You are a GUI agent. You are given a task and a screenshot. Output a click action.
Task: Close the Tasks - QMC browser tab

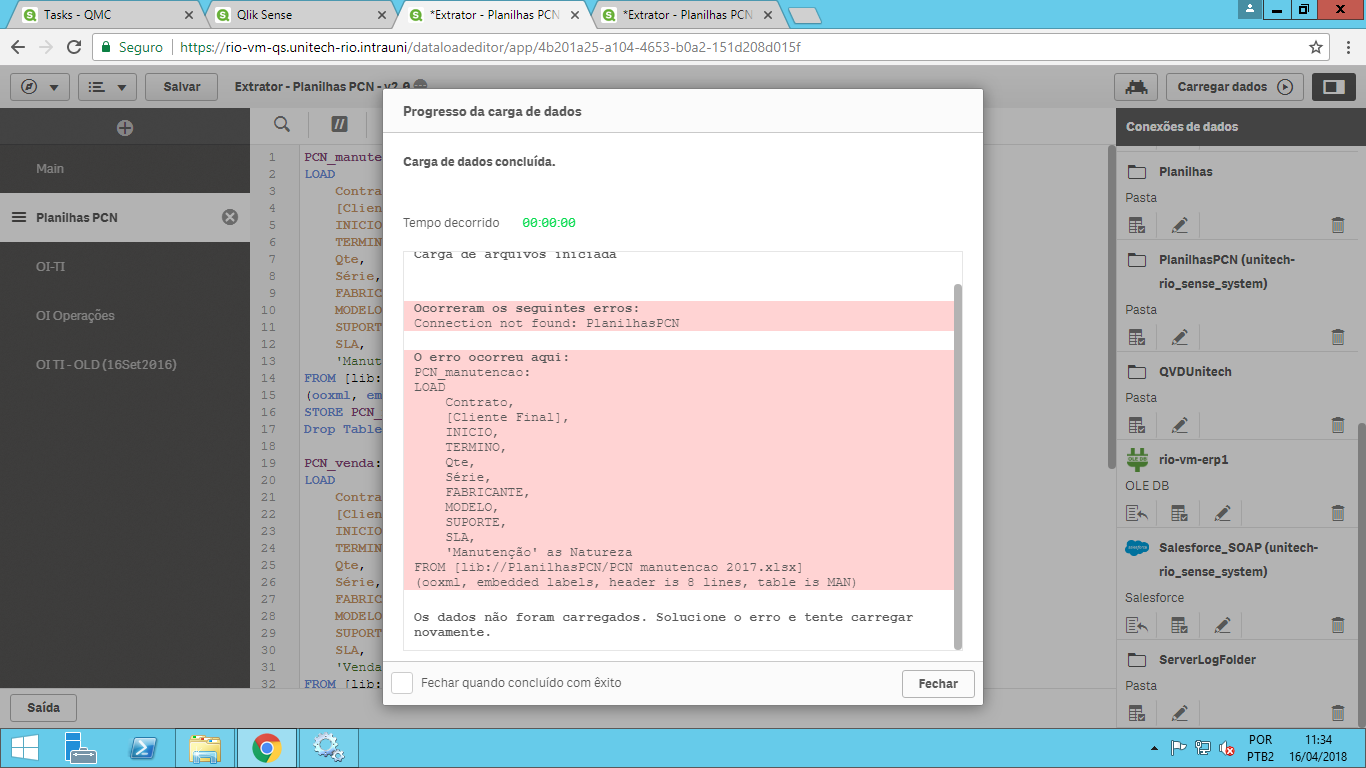point(189,15)
